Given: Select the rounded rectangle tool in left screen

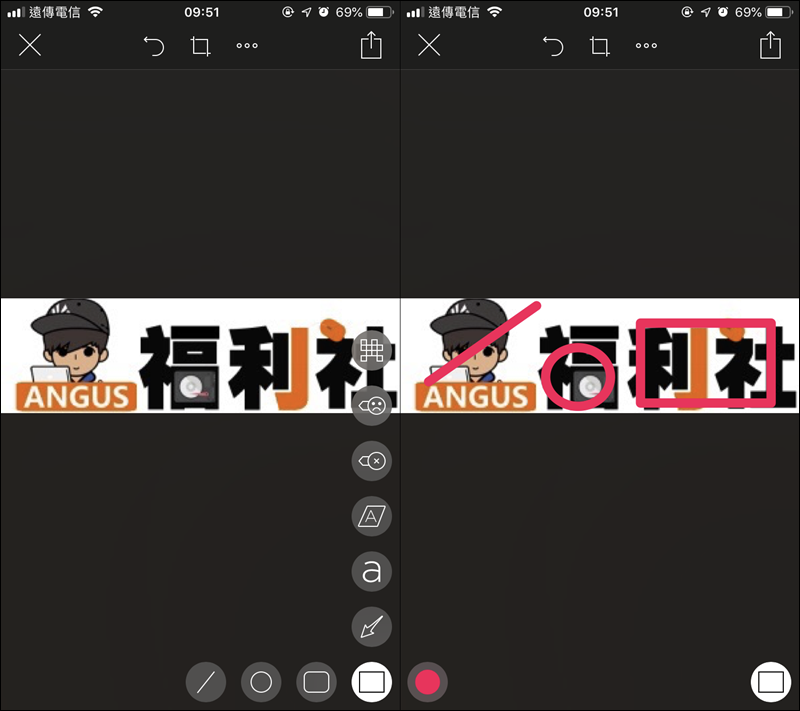Looking at the screenshot, I should (316, 683).
